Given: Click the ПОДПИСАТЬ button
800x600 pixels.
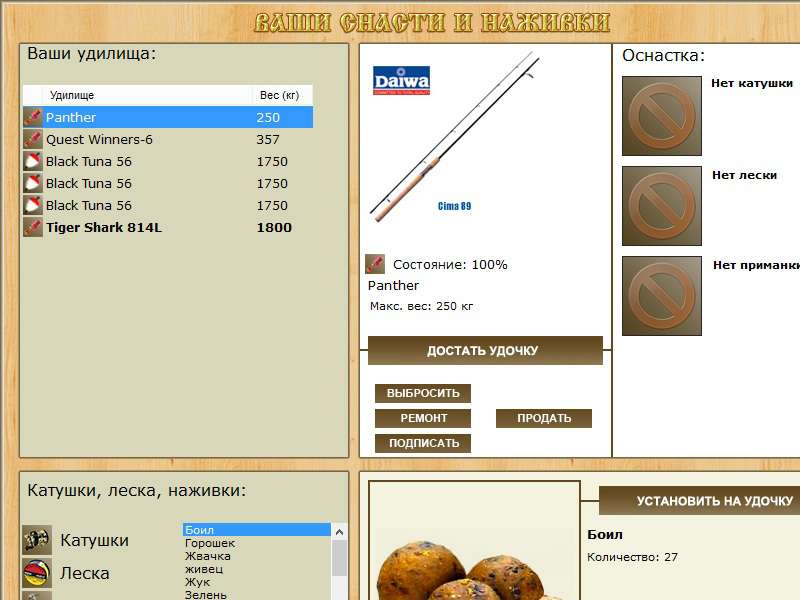Looking at the screenshot, I should coord(423,443).
